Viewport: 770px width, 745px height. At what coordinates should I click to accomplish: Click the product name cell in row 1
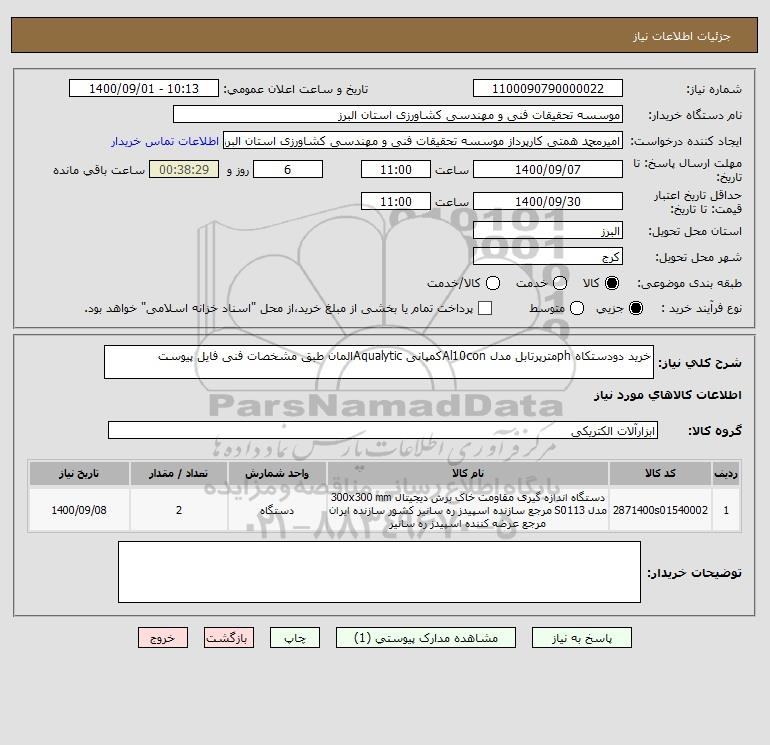(468, 510)
